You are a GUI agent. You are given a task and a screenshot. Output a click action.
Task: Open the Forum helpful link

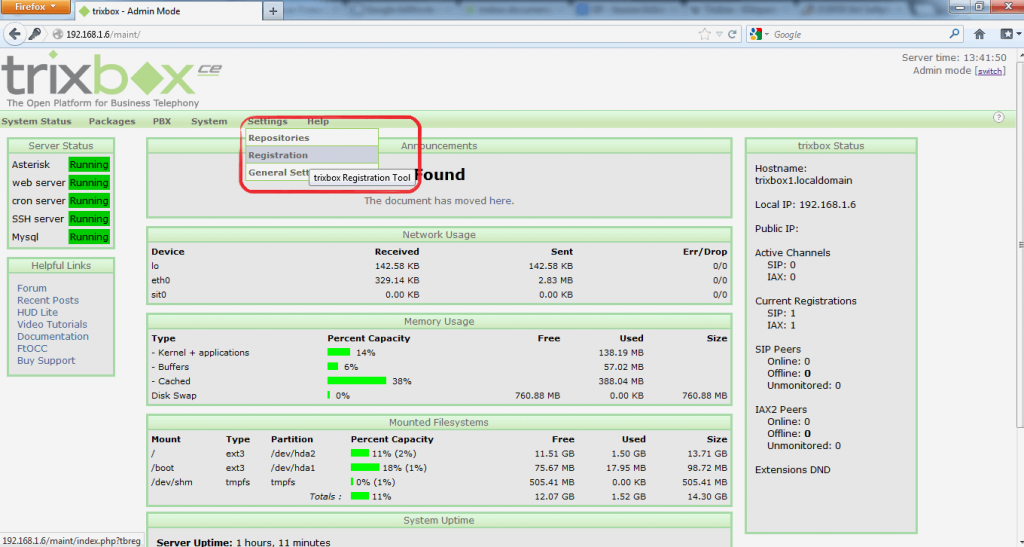point(32,289)
